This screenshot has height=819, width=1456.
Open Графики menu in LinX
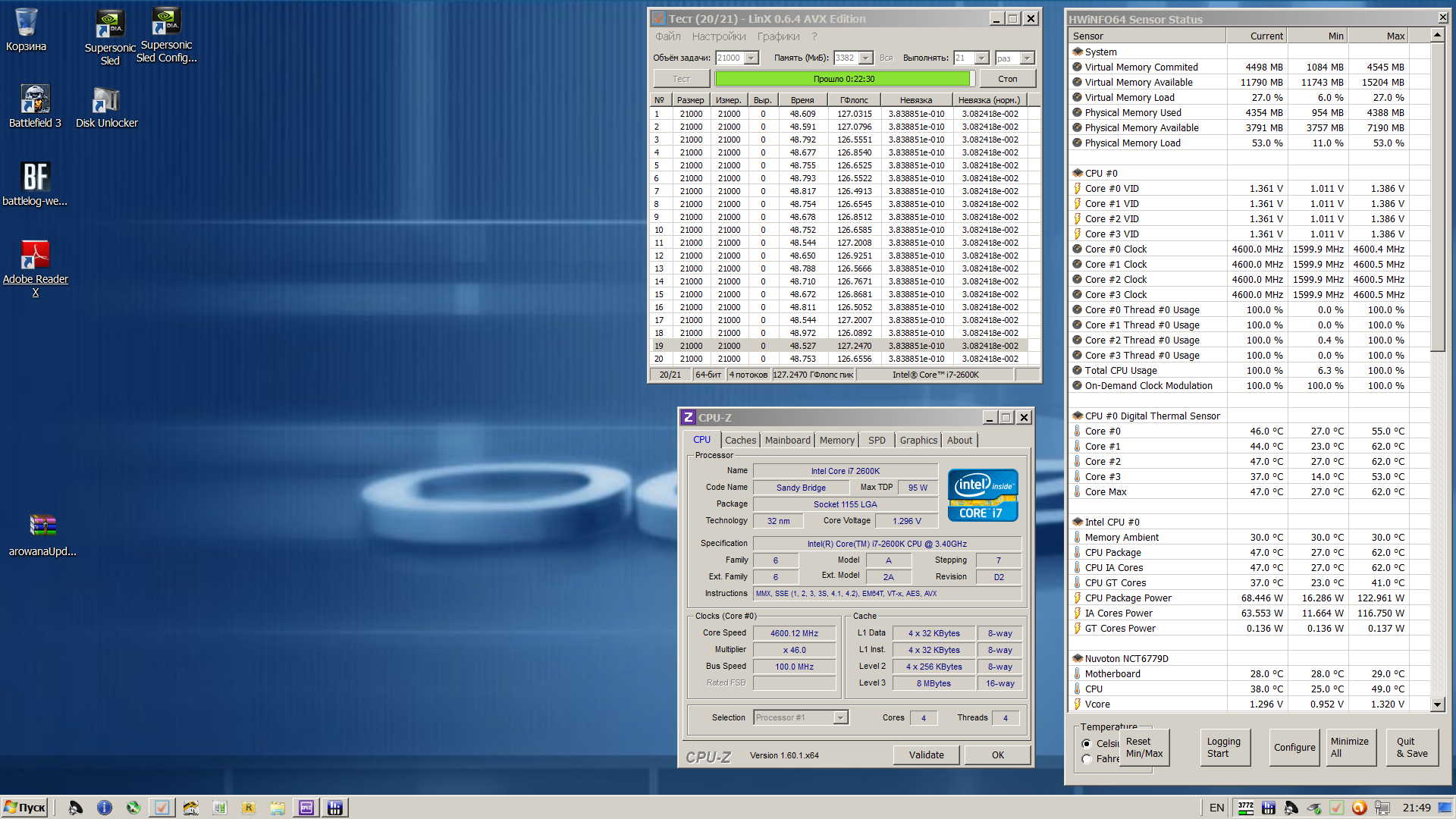[x=778, y=36]
